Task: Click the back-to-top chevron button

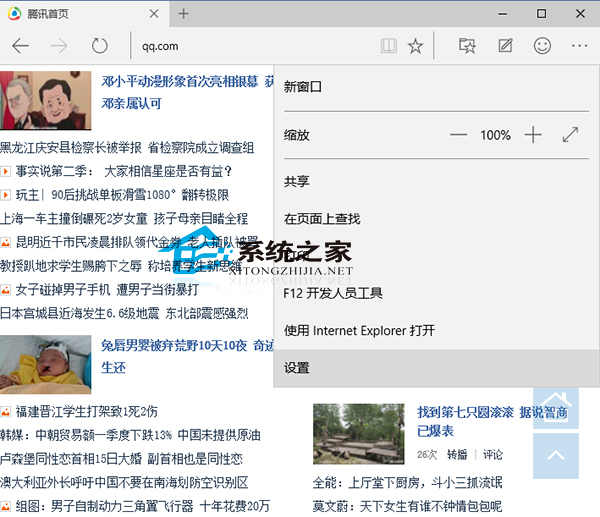Action: (x=556, y=456)
